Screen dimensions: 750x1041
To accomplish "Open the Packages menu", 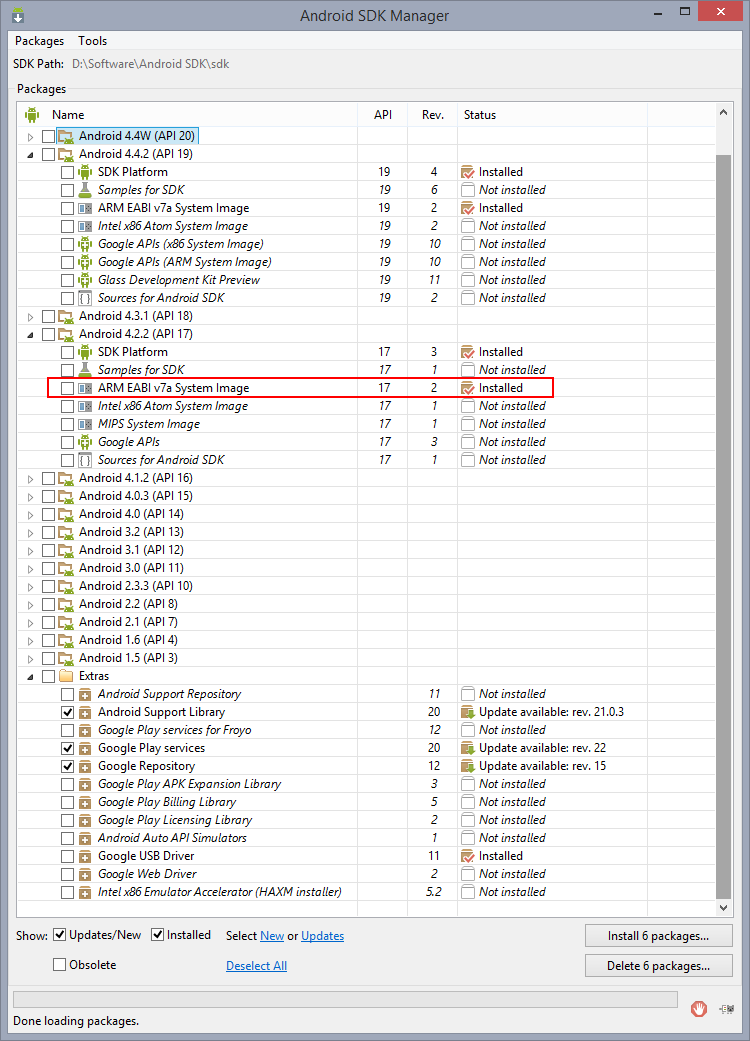I will tap(40, 40).
